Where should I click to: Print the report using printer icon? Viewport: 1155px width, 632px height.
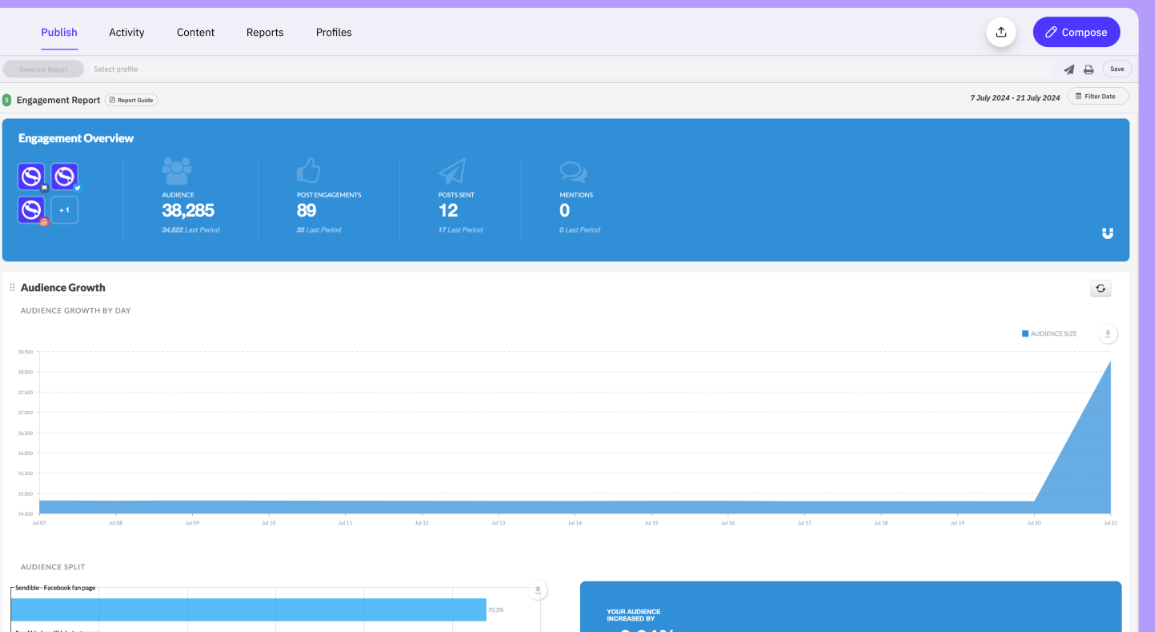pyautogui.click(x=1088, y=69)
